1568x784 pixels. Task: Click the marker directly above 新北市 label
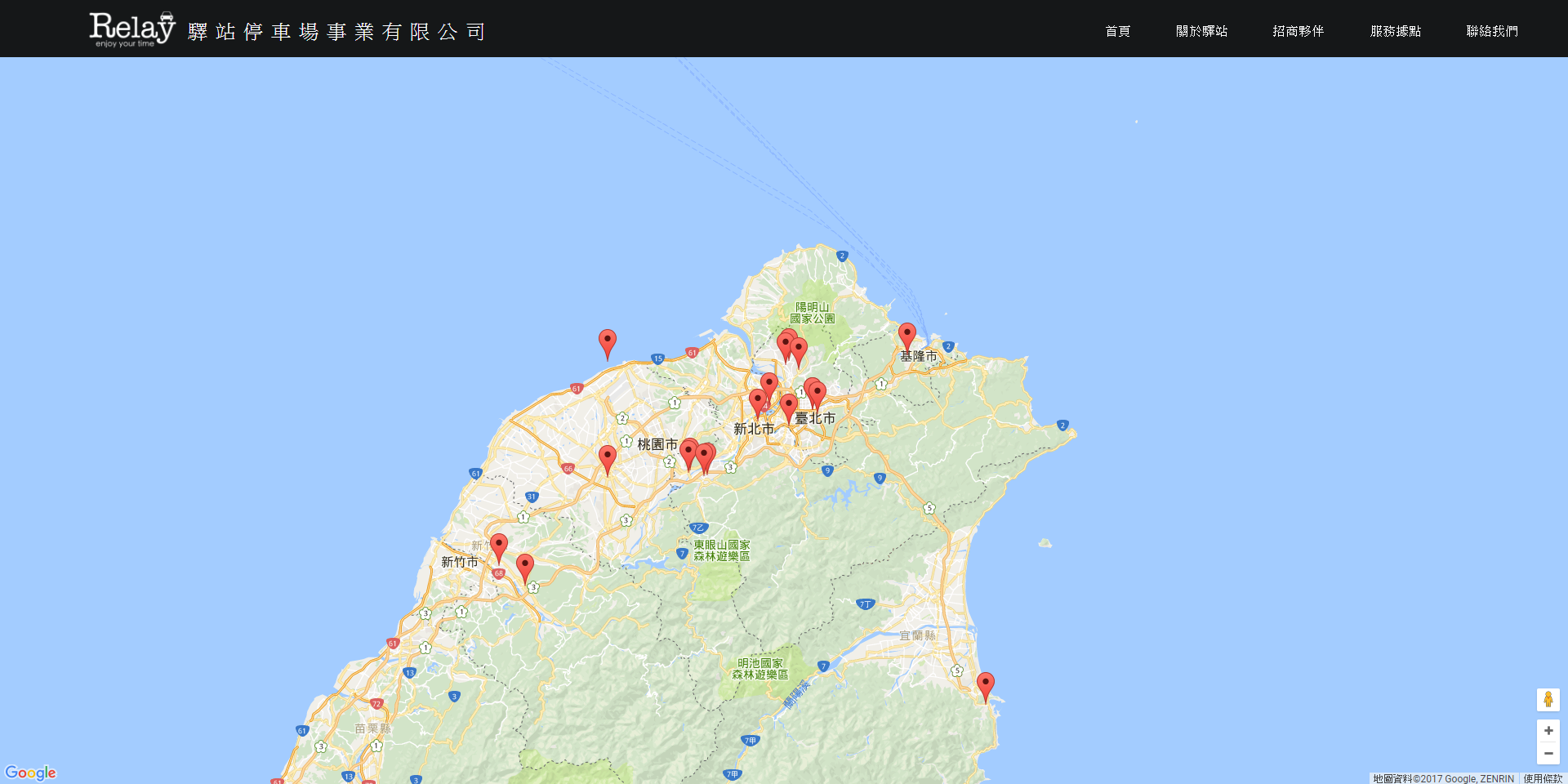point(757,401)
